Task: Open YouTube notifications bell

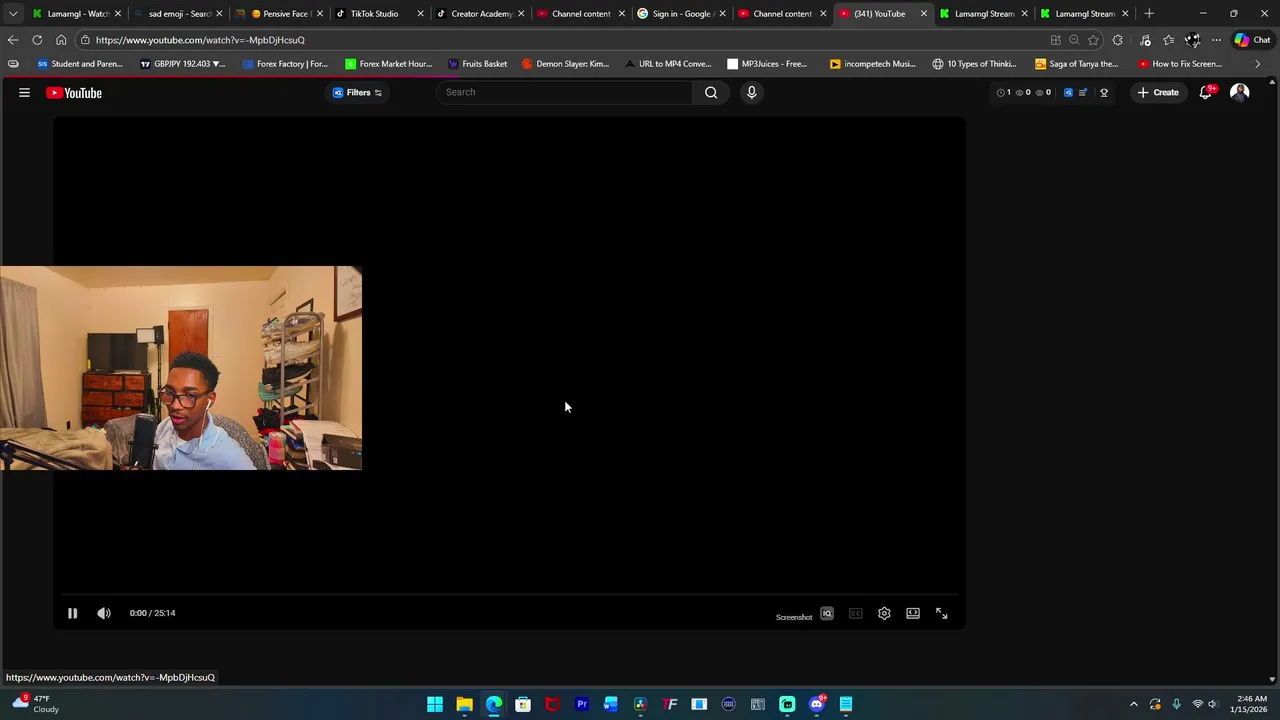Action: coord(1206,92)
